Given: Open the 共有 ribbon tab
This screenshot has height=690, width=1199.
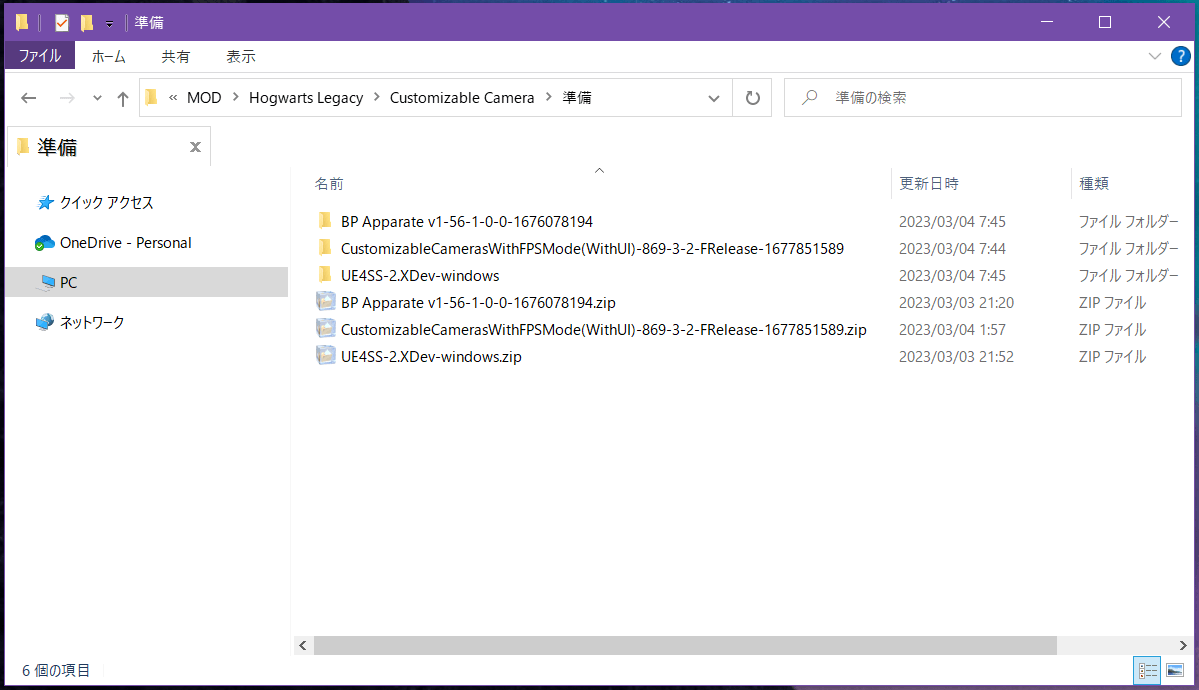Looking at the screenshot, I should pos(175,56).
